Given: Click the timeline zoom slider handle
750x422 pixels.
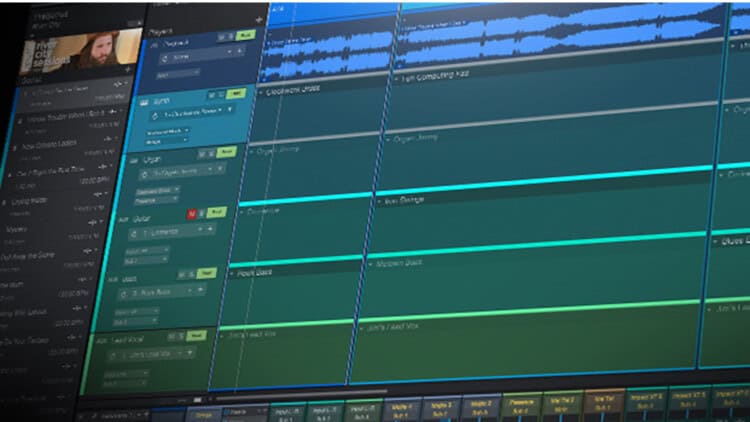Looking at the screenshot, I should click(198, 400).
